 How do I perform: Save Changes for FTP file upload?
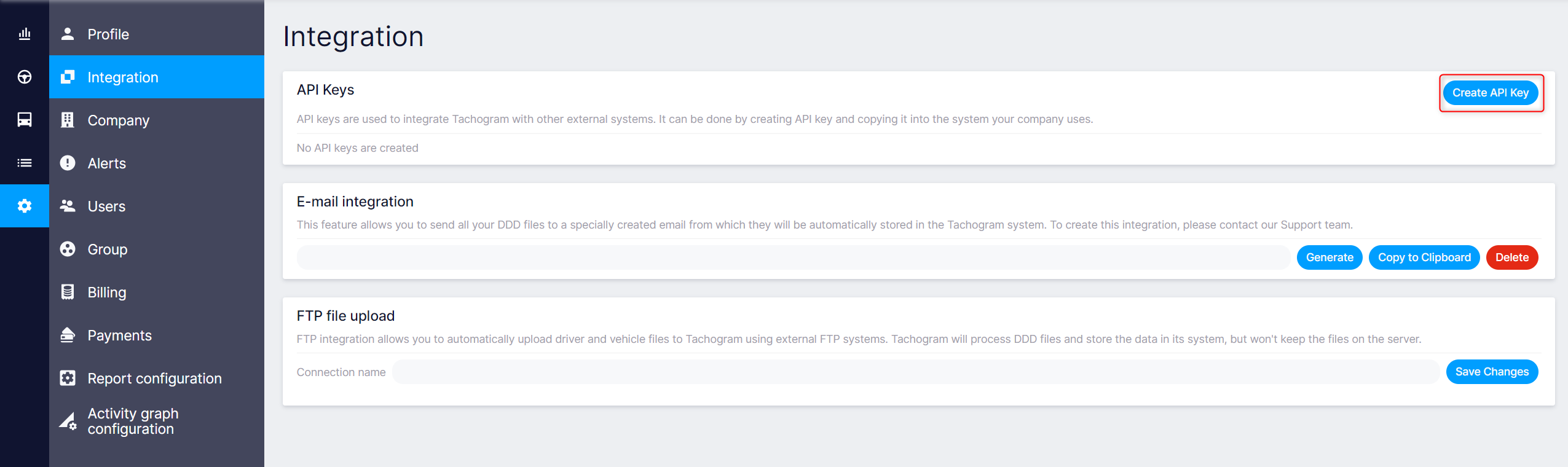(x=1492, y=372)
